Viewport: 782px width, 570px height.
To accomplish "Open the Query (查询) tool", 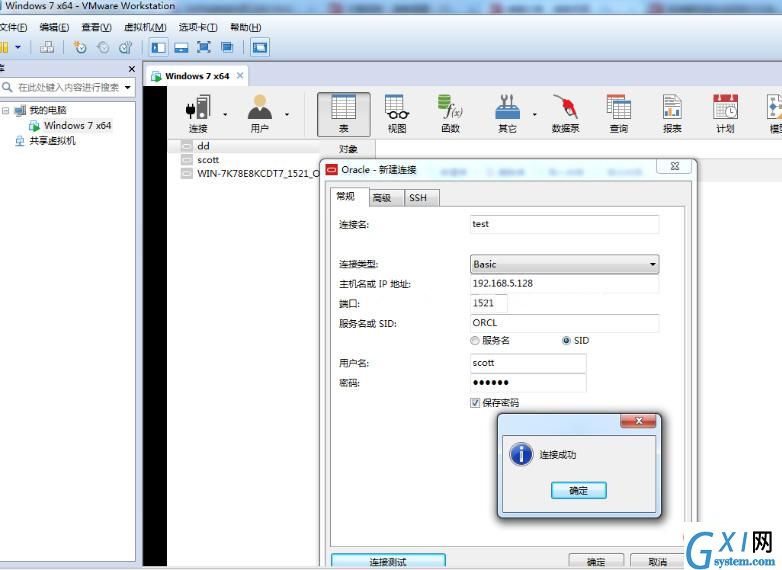I will (x=618, y=114).
